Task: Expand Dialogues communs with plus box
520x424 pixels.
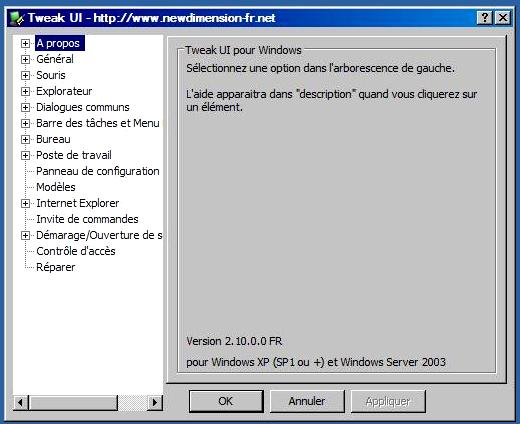Action: click(25, 108)
